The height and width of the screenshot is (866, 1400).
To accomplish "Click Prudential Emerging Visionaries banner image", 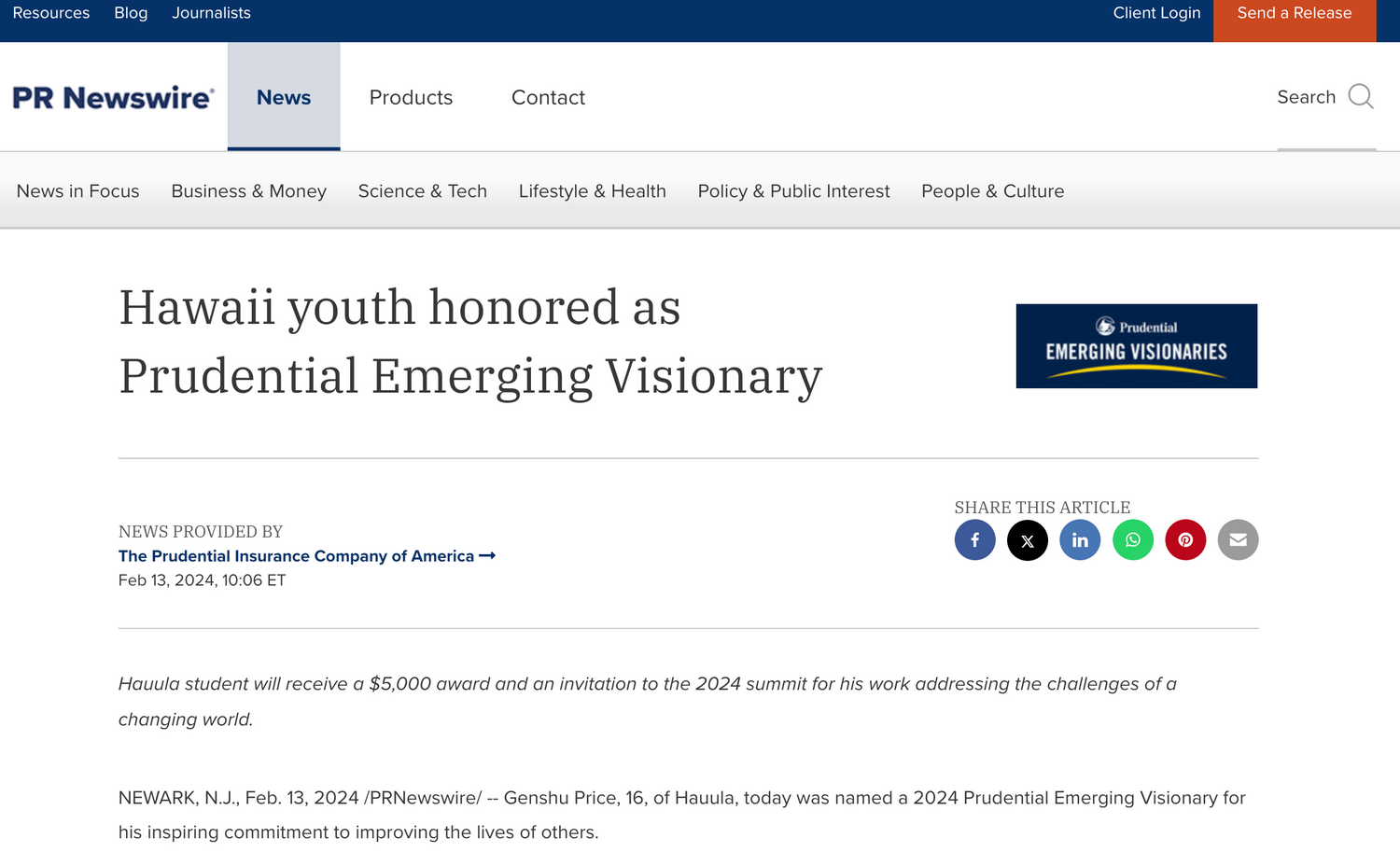I will (x=1136, y=346).
